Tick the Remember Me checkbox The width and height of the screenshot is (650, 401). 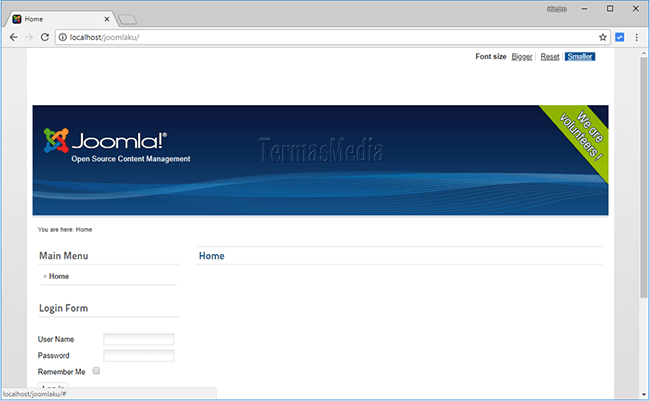pyautogui.click(x=96, y=371)
